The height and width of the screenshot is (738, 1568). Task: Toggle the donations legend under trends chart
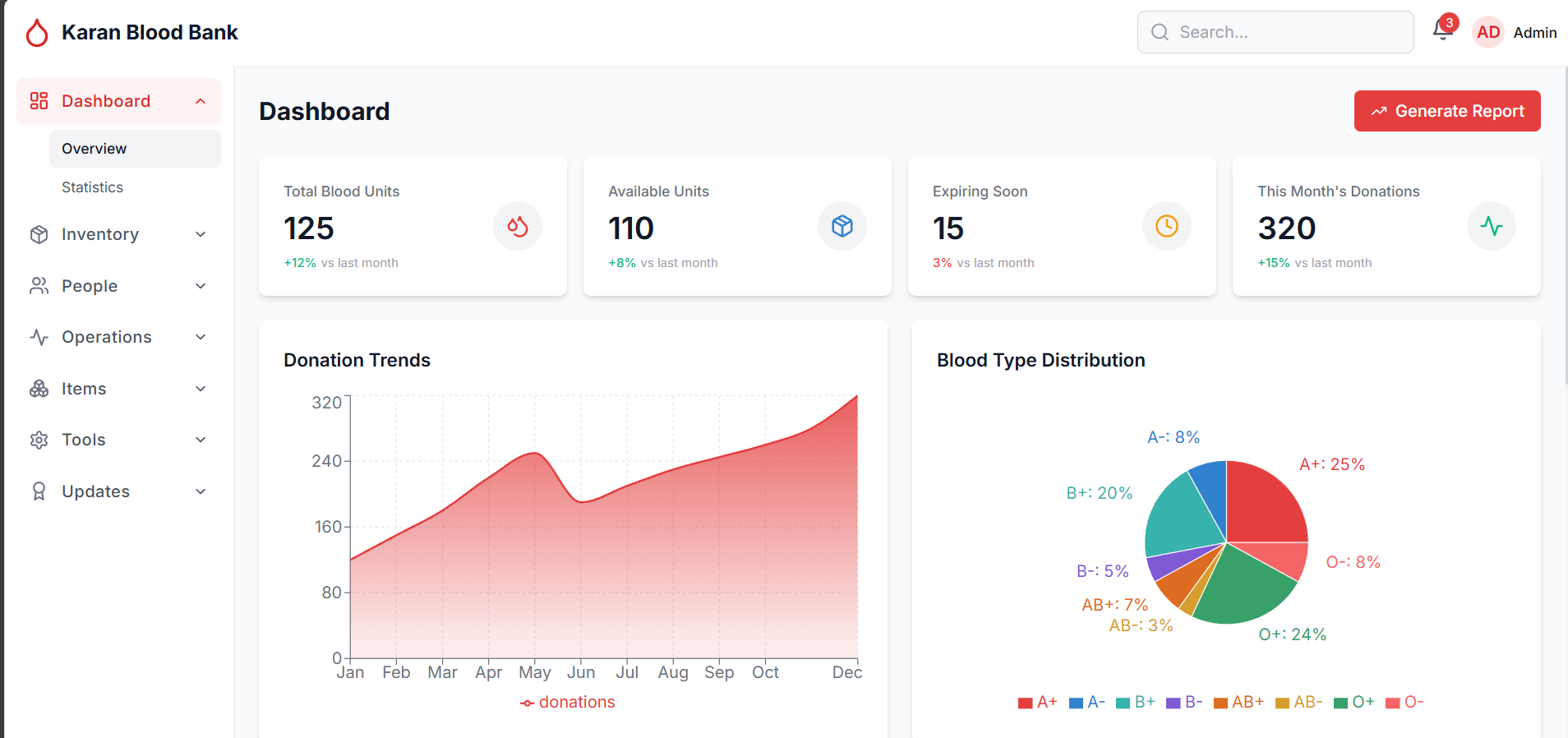[x=568, y=702]
